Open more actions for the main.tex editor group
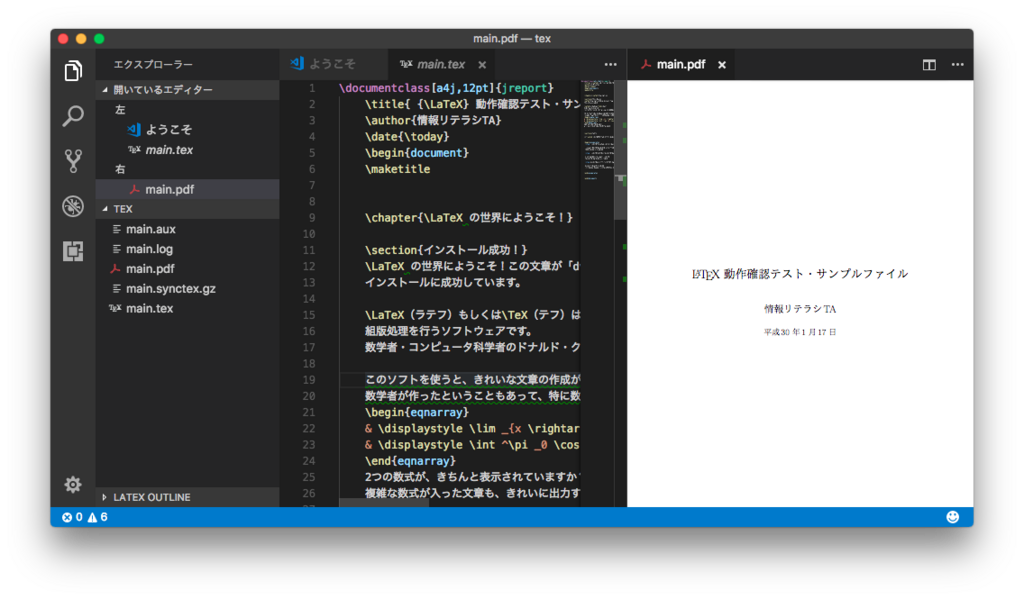The width and height of the screenshot is (1024, 599). [x=611, y=65]
